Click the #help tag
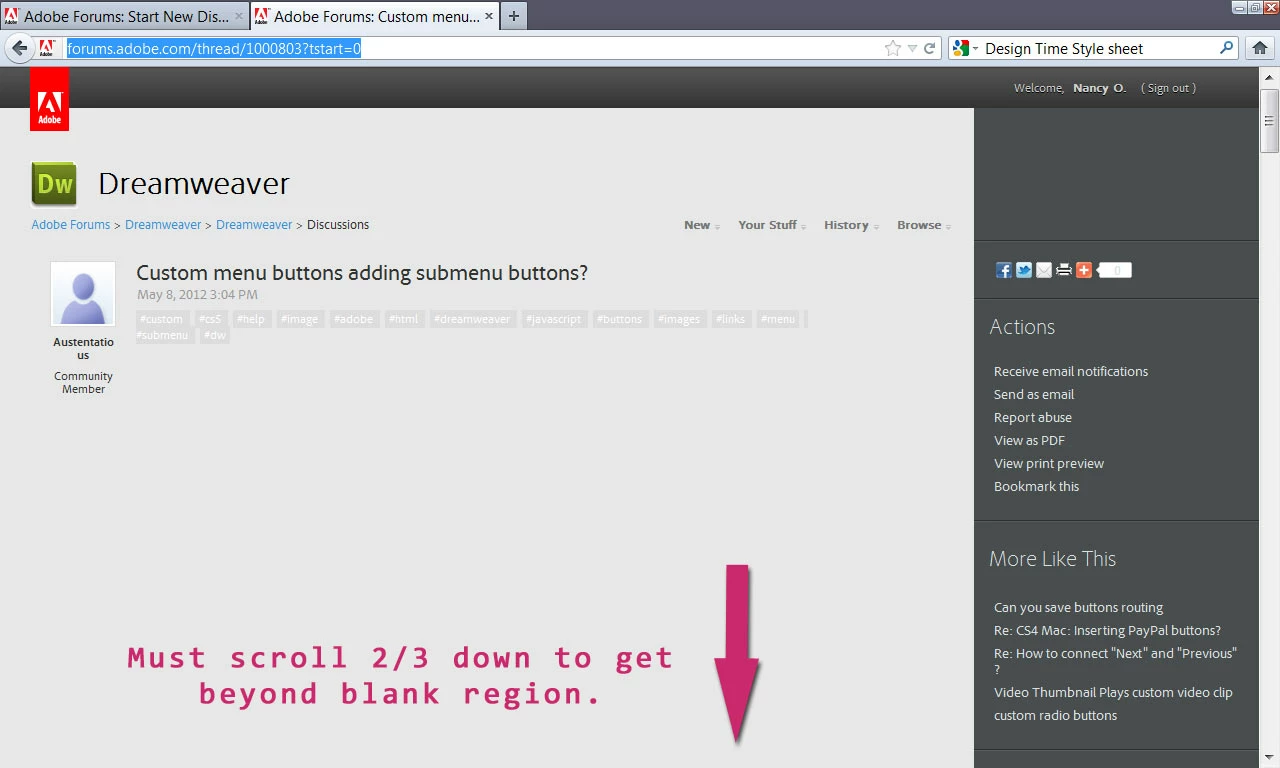The width and height of the screenshot is (1280, 768). tap(251, 319)
